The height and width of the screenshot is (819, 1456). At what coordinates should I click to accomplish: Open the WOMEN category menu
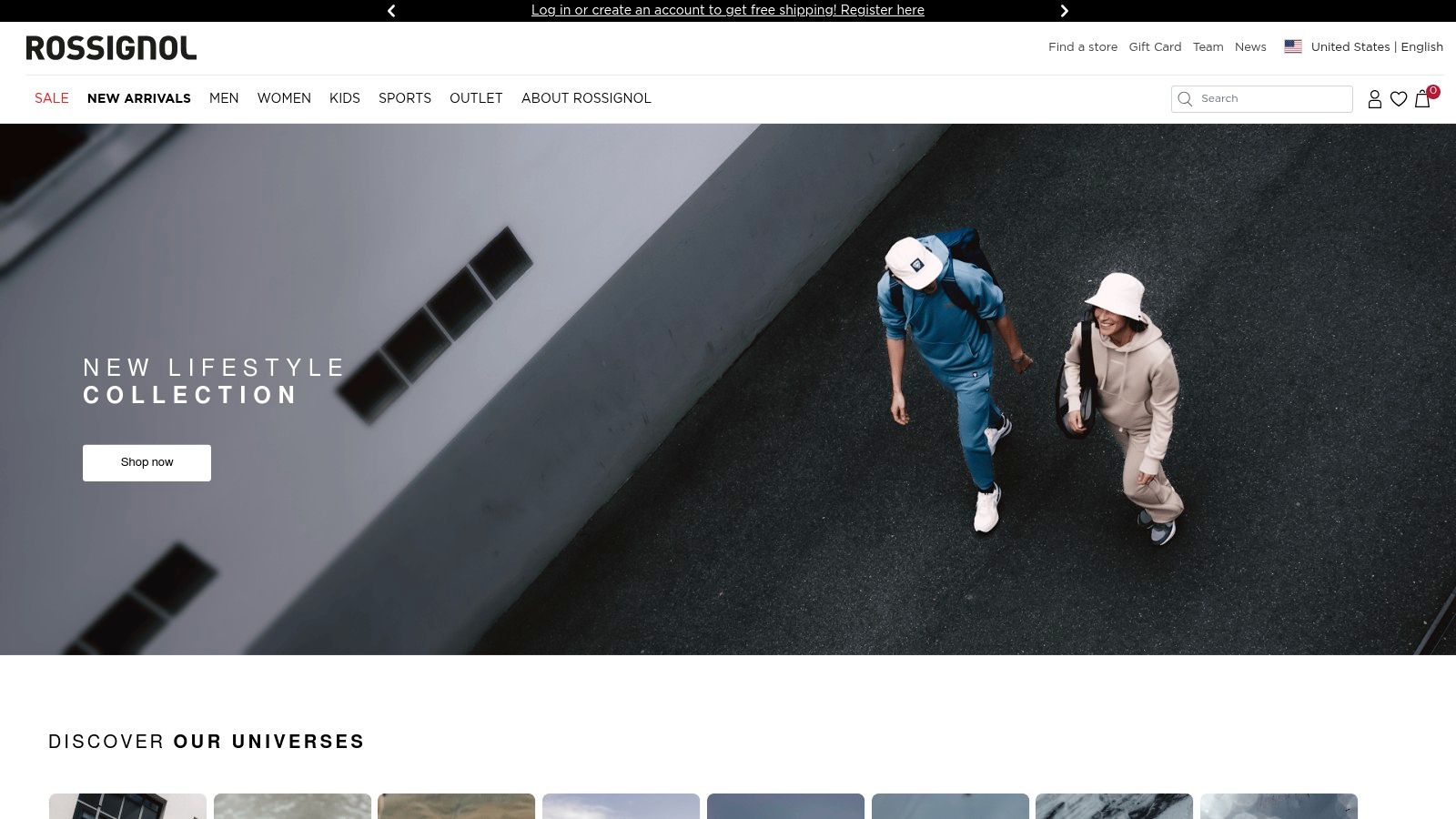284,98
